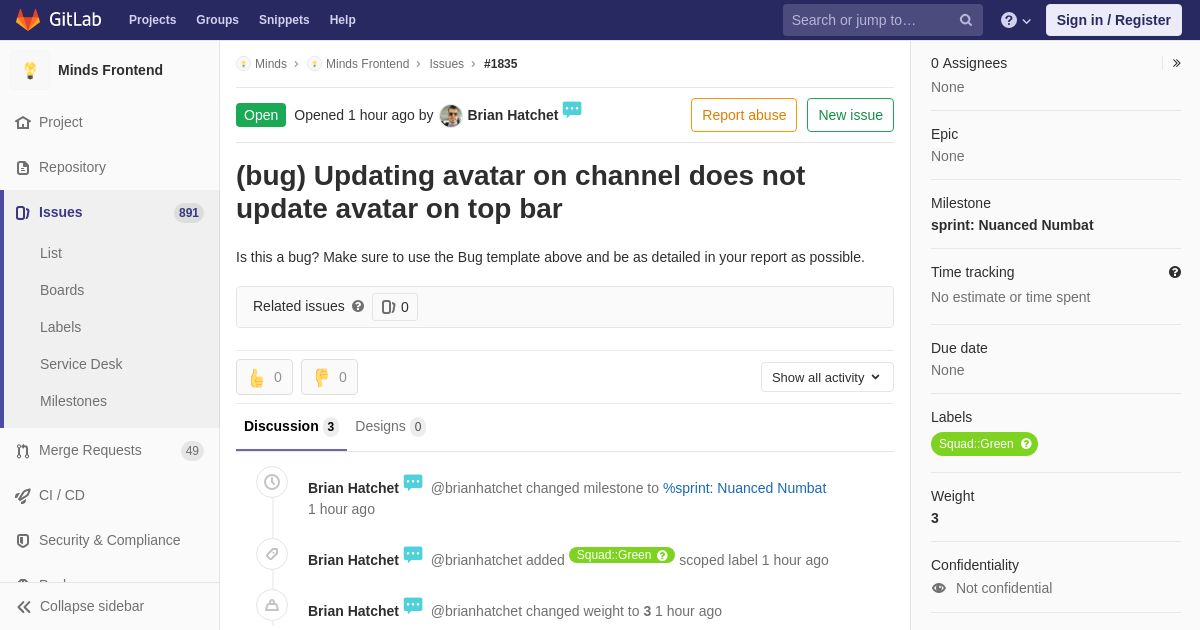Screen dimensions: 1200x630
Task: Open Boards in the sidebar
Action: 62,290
